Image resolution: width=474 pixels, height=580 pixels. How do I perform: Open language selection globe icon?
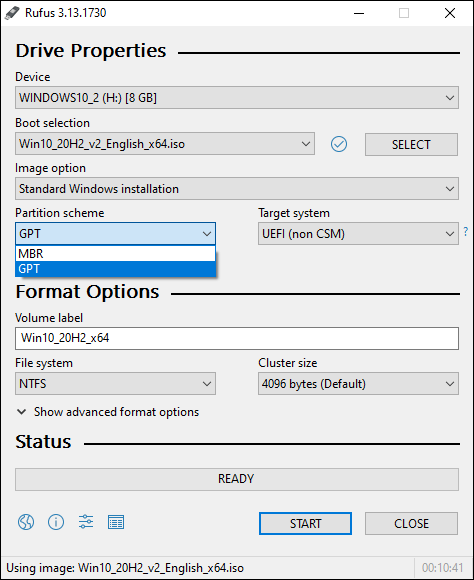pyautogui.click(x=26, y=522)
